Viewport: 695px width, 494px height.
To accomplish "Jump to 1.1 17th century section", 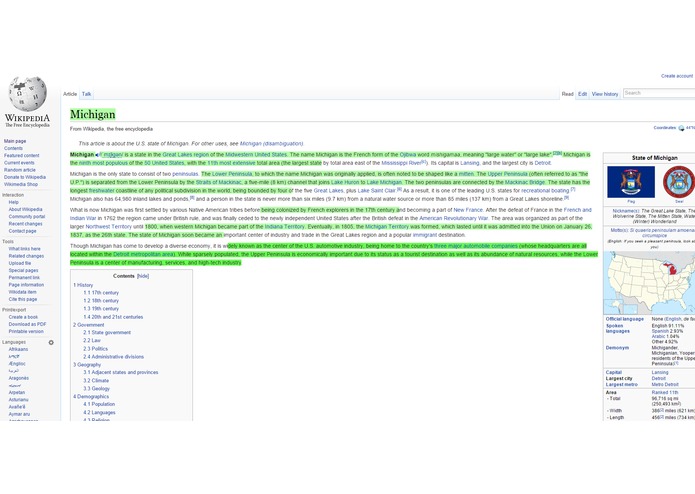I will (x=101, y=293).
